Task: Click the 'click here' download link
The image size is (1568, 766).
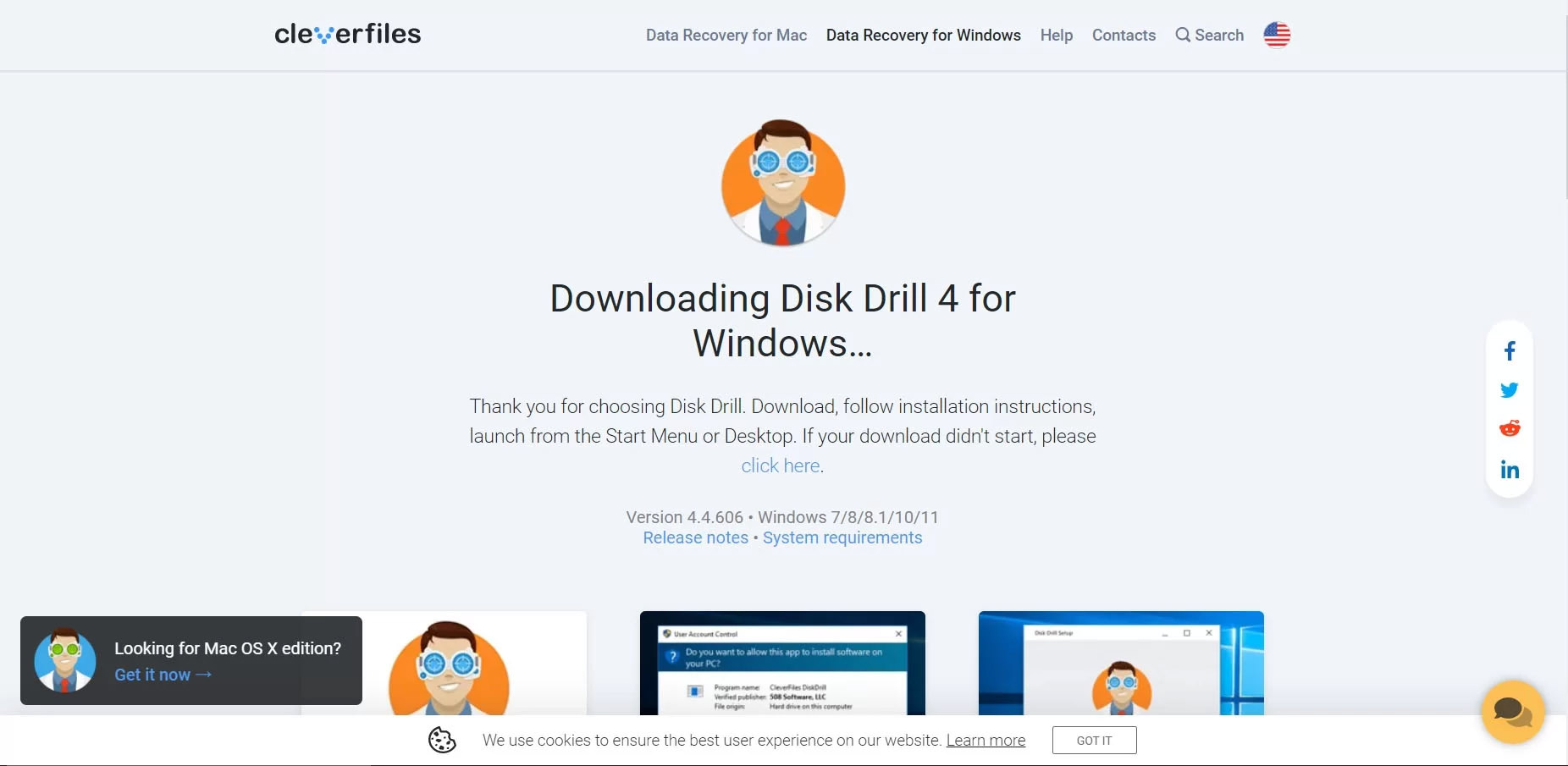Action: click(x=780, y=466)
